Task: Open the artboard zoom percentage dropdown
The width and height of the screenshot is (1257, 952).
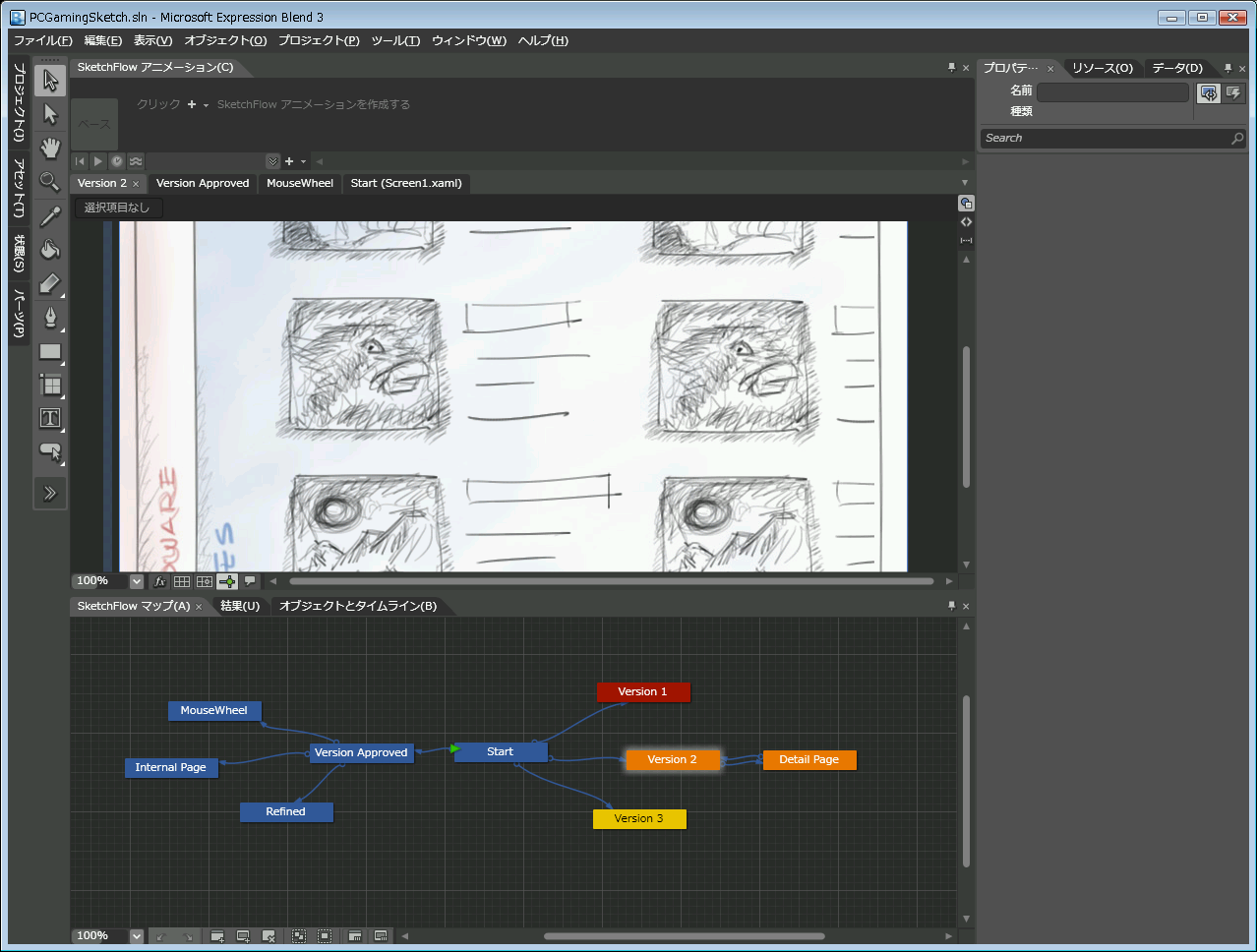Action: 137,581
